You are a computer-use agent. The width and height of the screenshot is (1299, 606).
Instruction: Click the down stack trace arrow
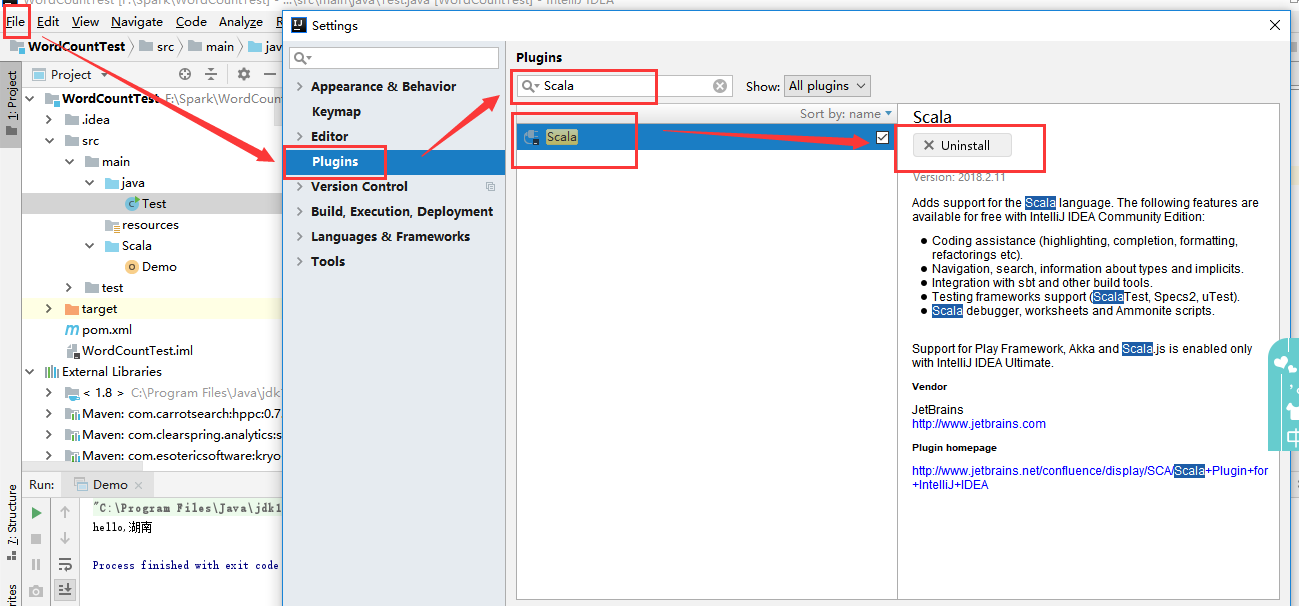point(65,538)
